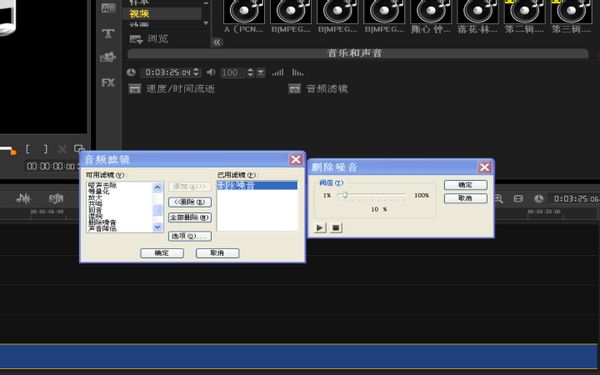Cancel the 音频滤镜 dialog with 取消
Image resolution: width=600 pixels, height=375 pixels.
(x=217, y=253)
